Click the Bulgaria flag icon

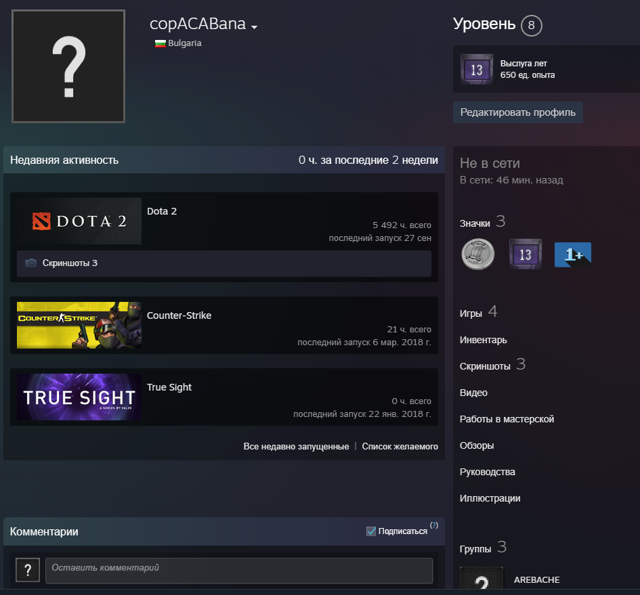click(x=160, y=43)
